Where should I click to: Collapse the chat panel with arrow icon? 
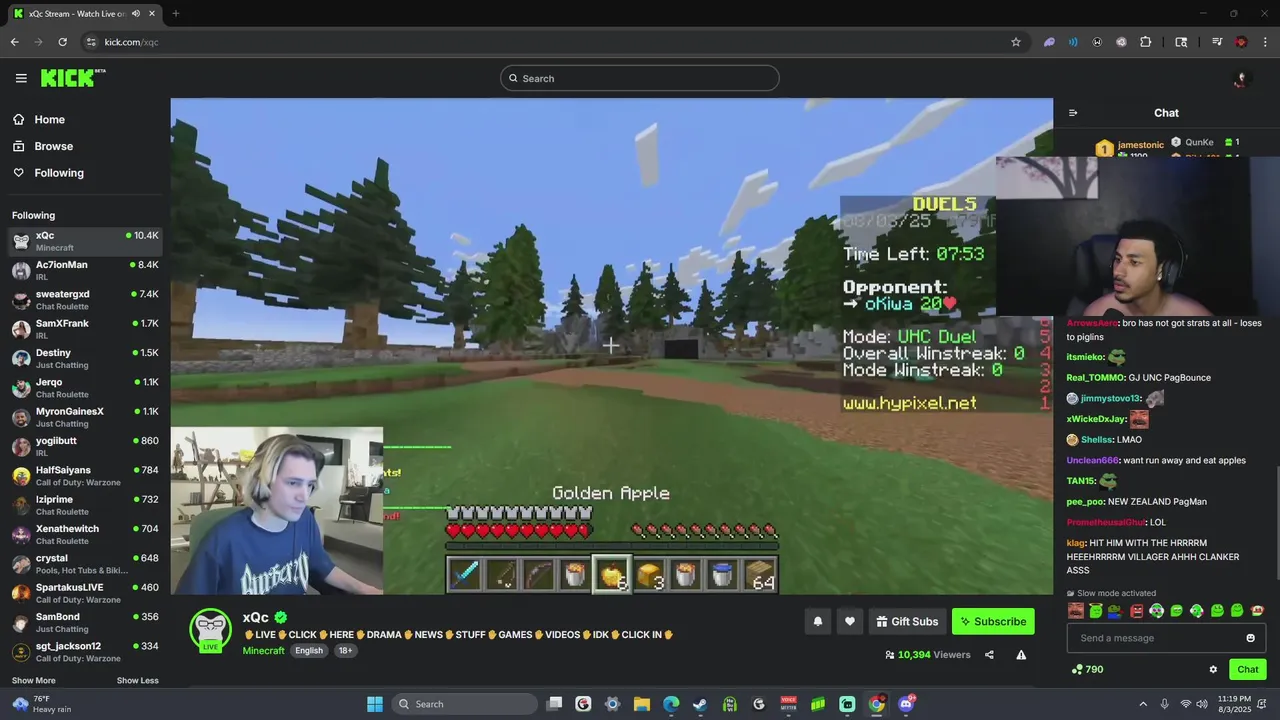coord(1073,113)
